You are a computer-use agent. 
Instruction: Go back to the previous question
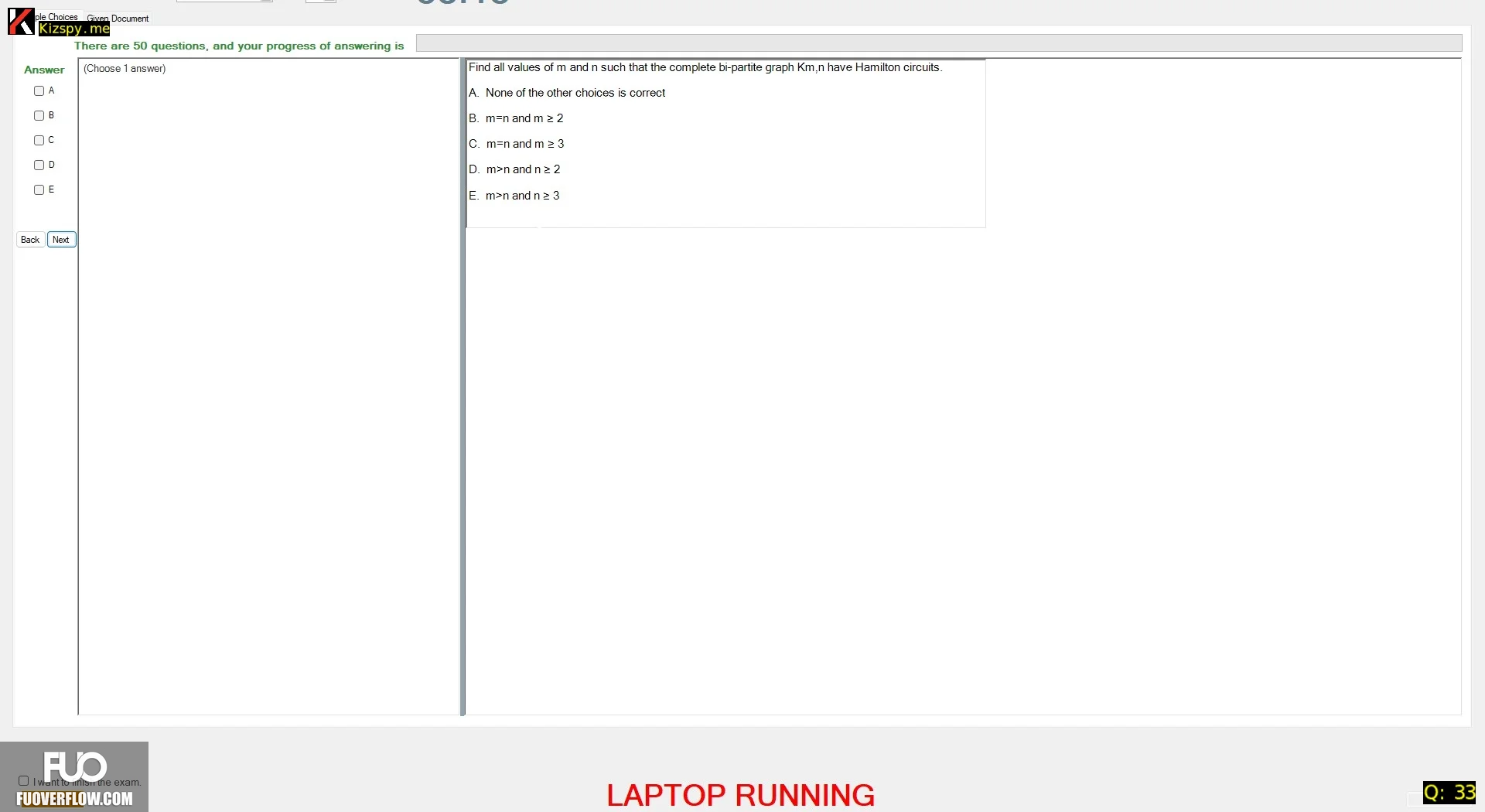pyautogui.click(x=30, y=240)
